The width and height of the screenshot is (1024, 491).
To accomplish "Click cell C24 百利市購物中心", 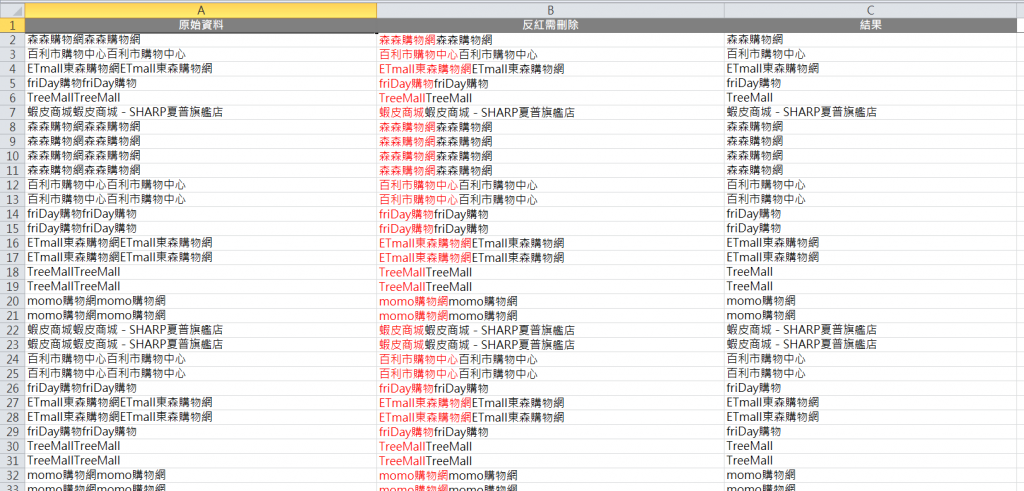I will click(x=871, y=358).
